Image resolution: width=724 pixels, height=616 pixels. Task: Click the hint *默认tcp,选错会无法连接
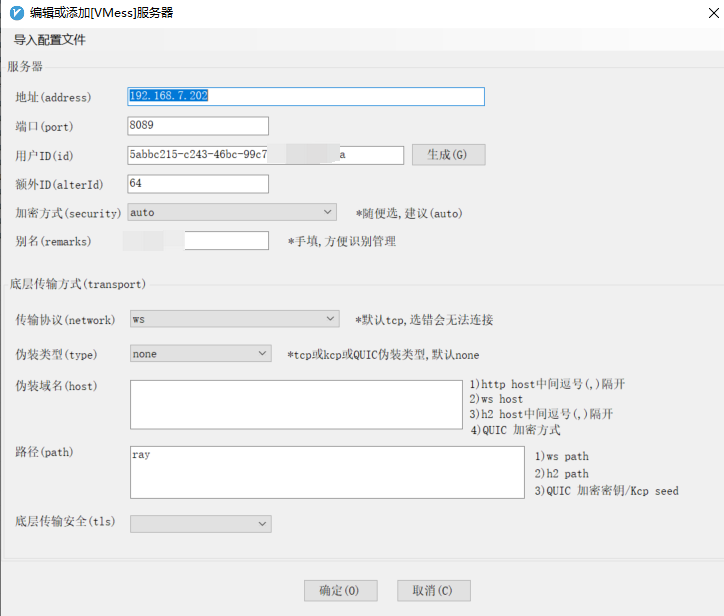pos(424,320)
